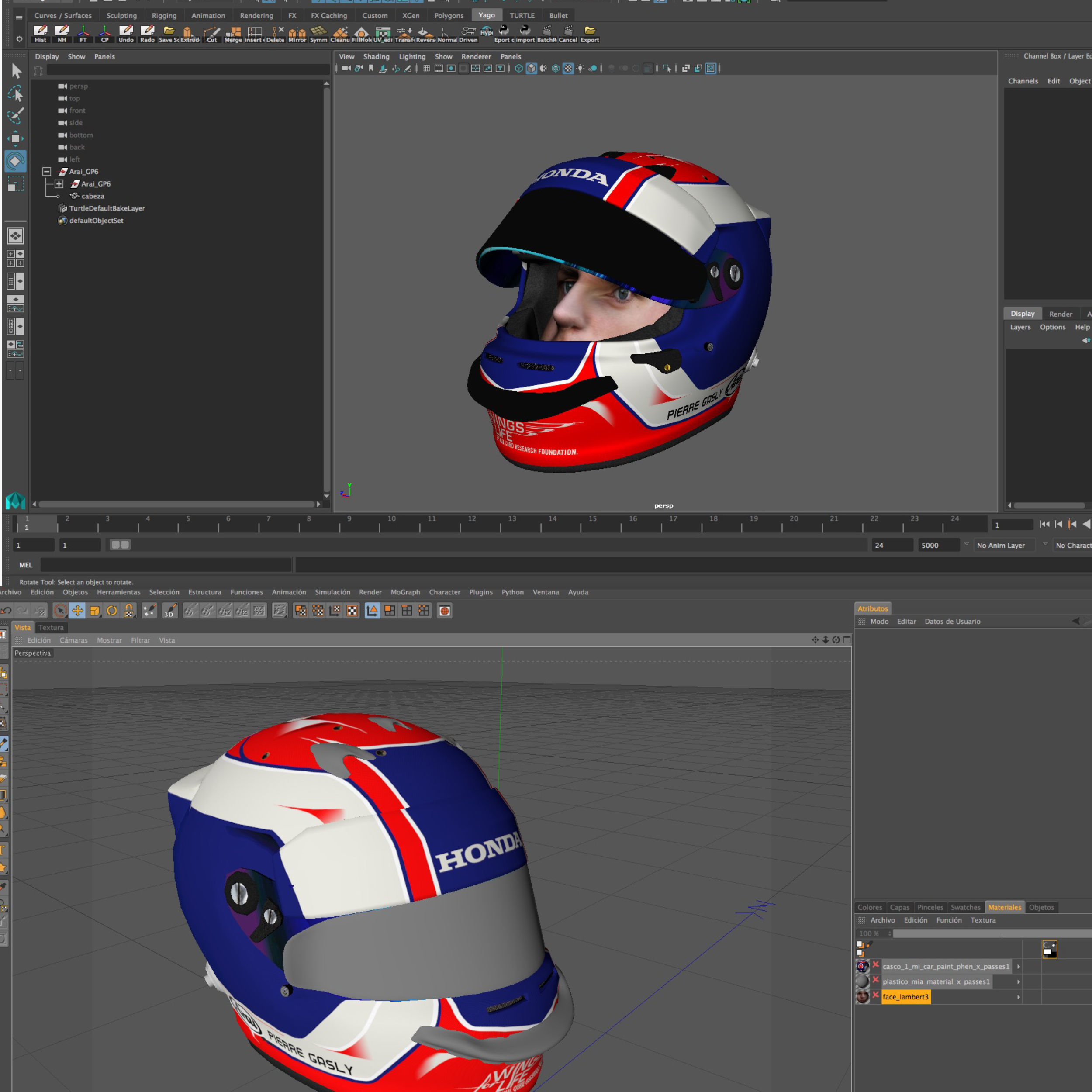Open the Polygons shelf tab

click(x=449, y=16)
